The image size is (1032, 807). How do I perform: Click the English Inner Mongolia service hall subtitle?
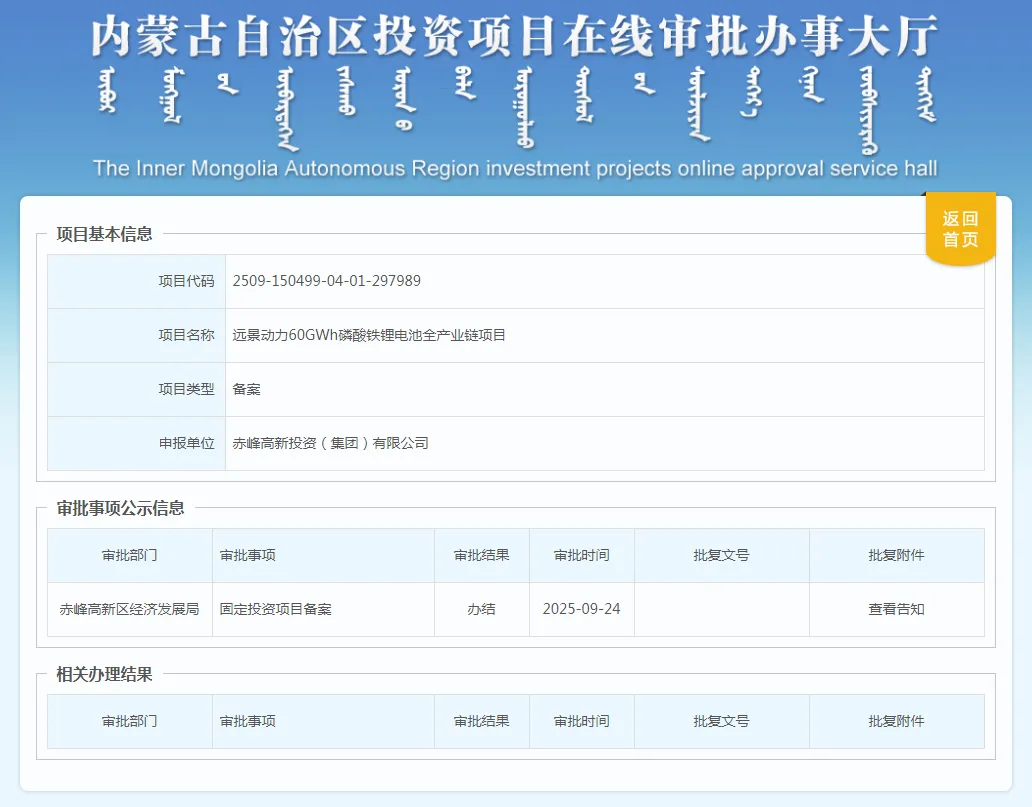point(515,169)
